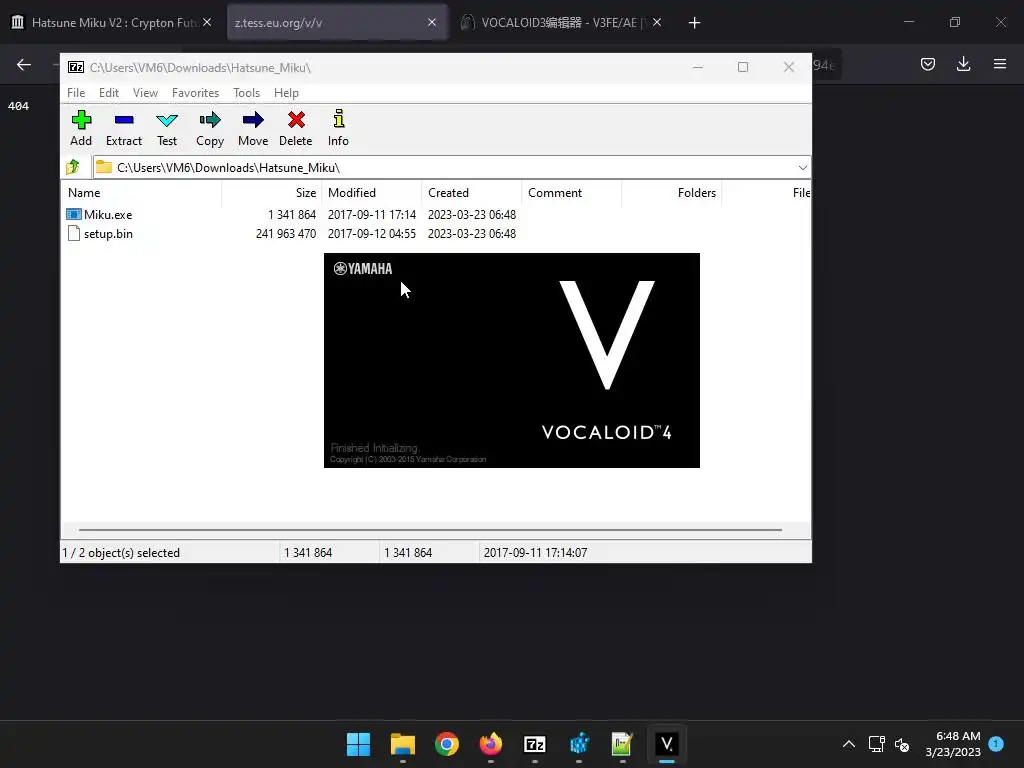Click the VOCALOID4 splash screen
1024x768 pixels.
511,360
